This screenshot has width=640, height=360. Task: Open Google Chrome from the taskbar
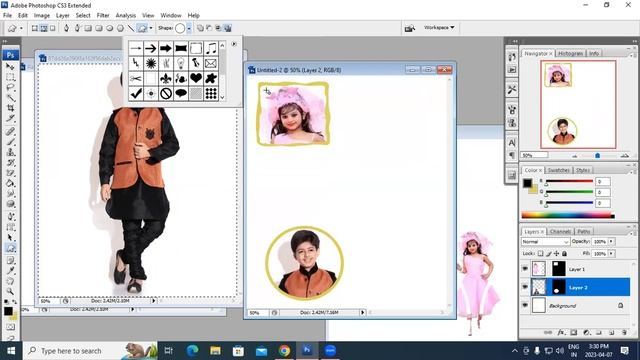point(284,351)
